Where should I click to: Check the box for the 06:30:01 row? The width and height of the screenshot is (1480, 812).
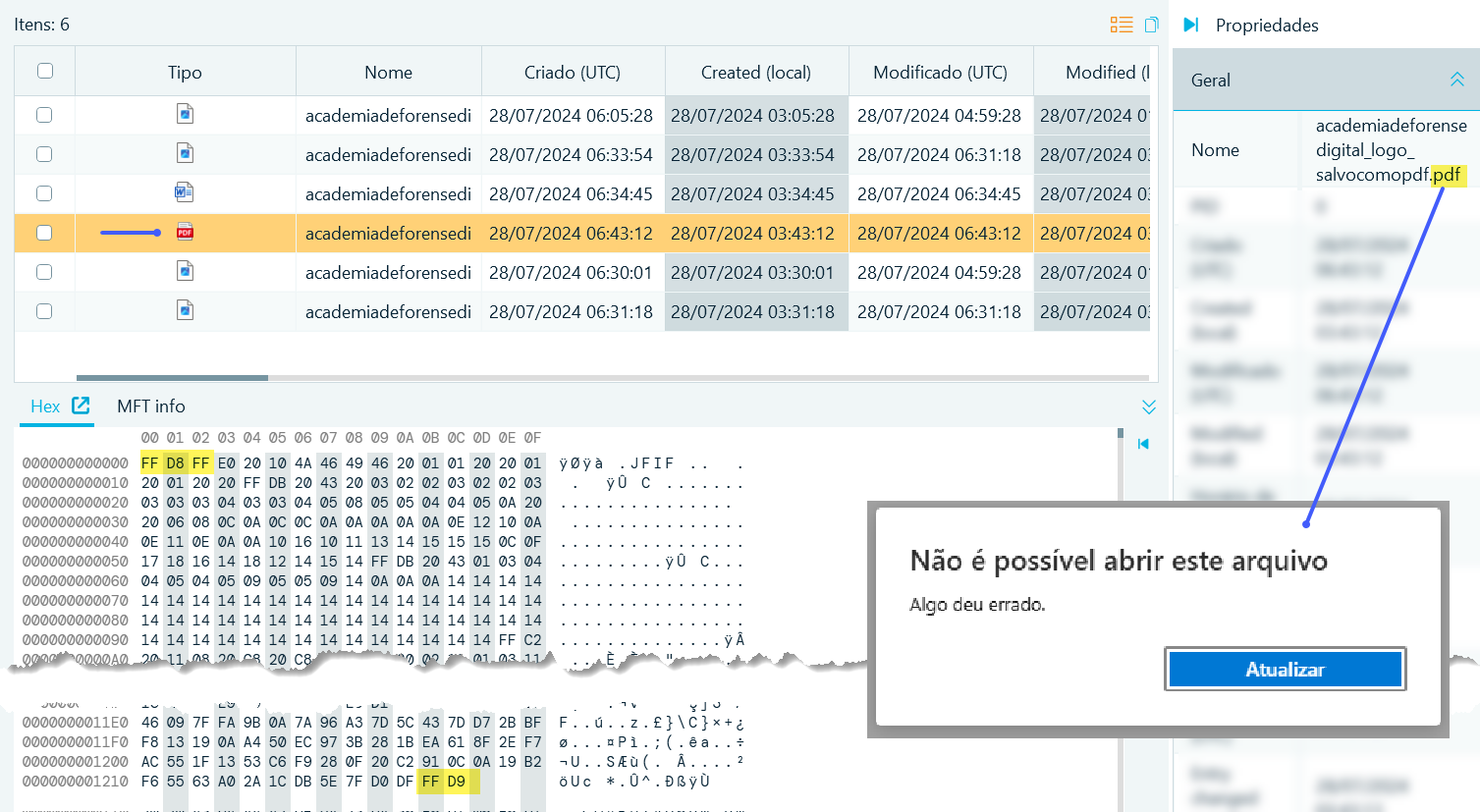click(44, 272)
